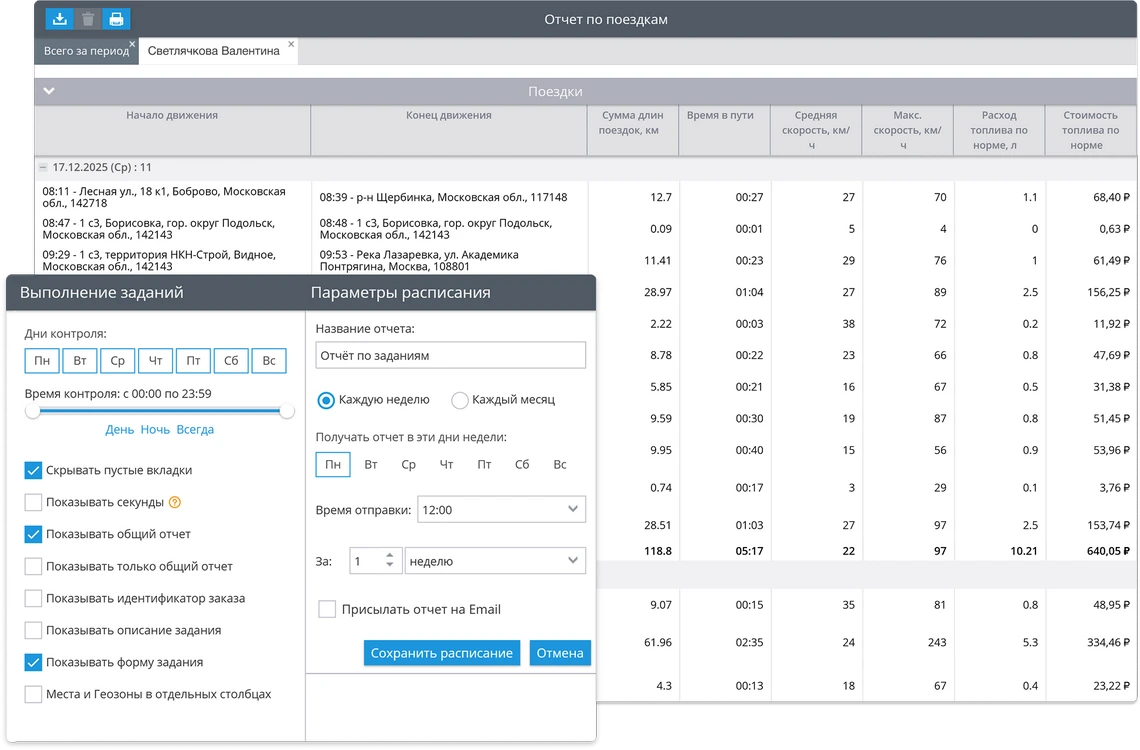Click the download report icon
The height and width of the screenshot is (750, 1140).
click(x=60, y=19)
